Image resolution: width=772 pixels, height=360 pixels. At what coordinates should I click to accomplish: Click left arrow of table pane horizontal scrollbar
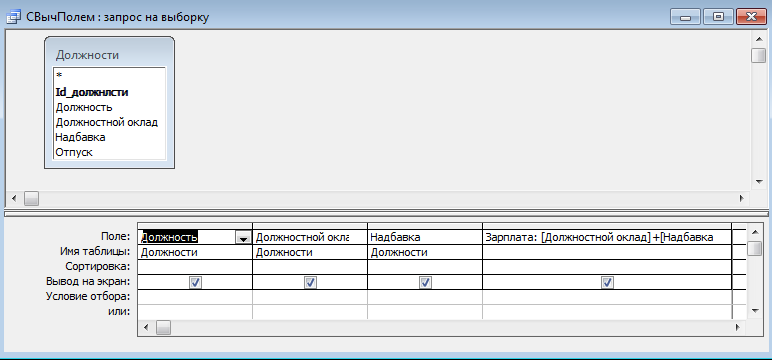click(x=14, y=198)
